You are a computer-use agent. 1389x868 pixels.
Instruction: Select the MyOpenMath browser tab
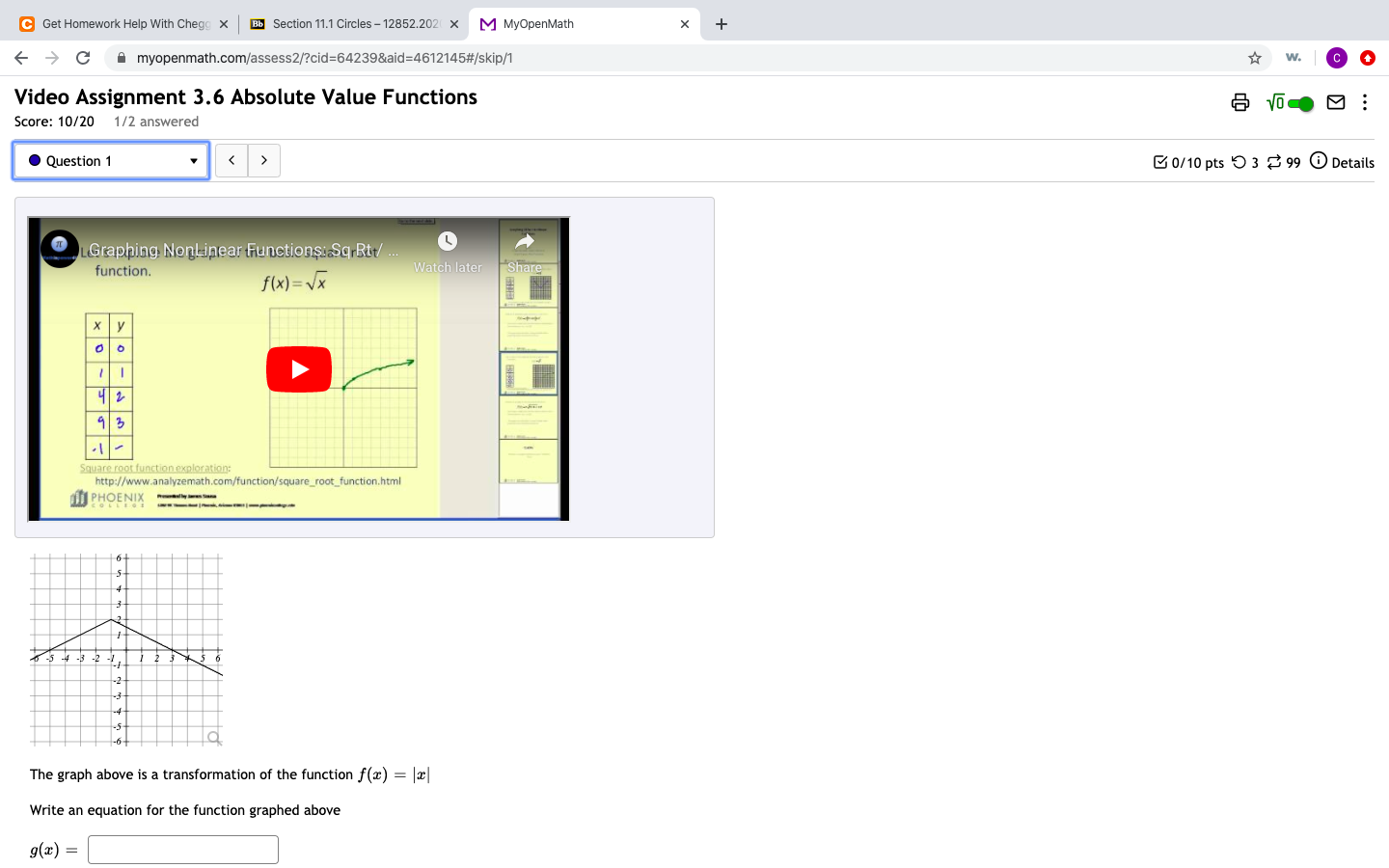[x=584, y=24]
